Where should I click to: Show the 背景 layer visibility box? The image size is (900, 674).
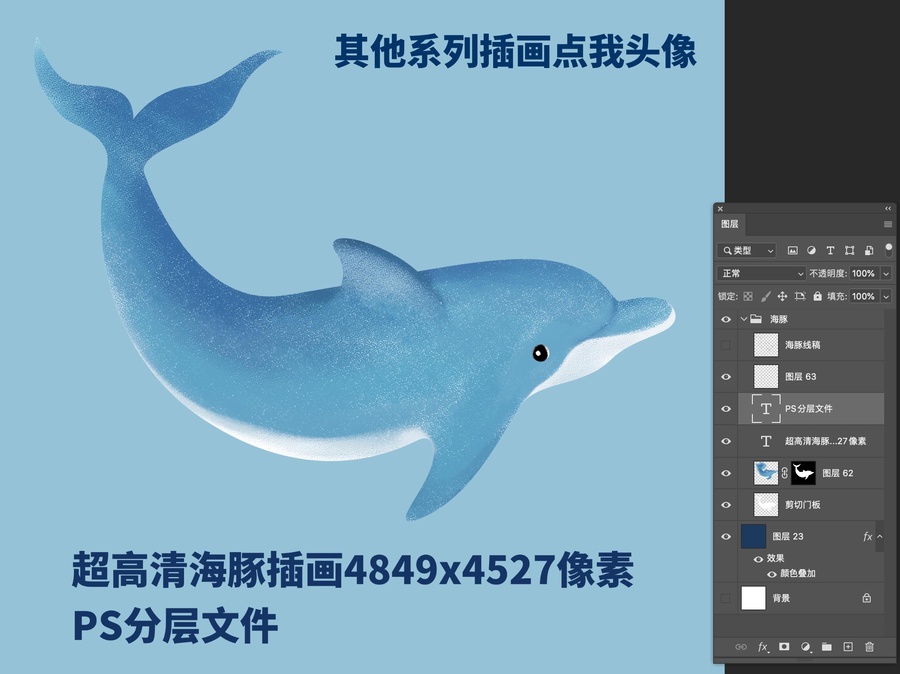coord(726,598)
